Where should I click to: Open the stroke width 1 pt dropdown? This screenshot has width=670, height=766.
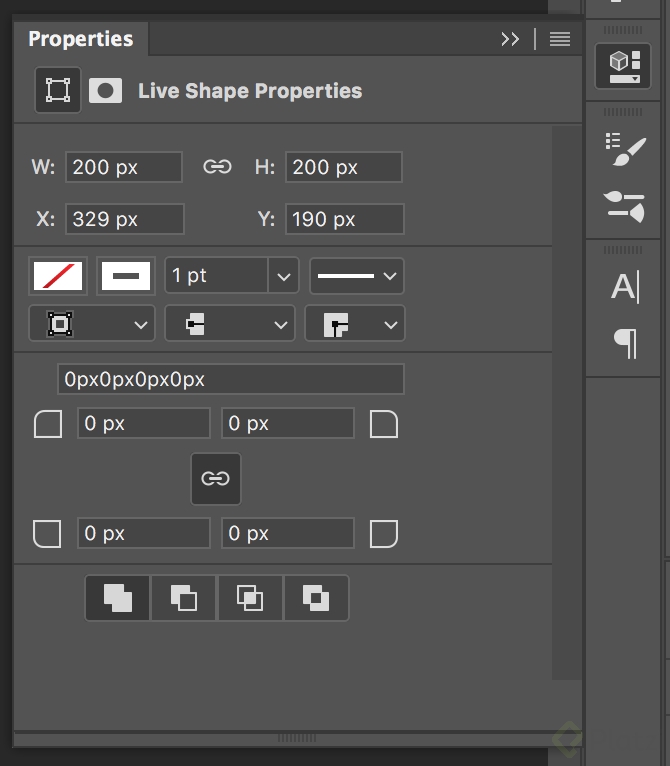point(284,275)
